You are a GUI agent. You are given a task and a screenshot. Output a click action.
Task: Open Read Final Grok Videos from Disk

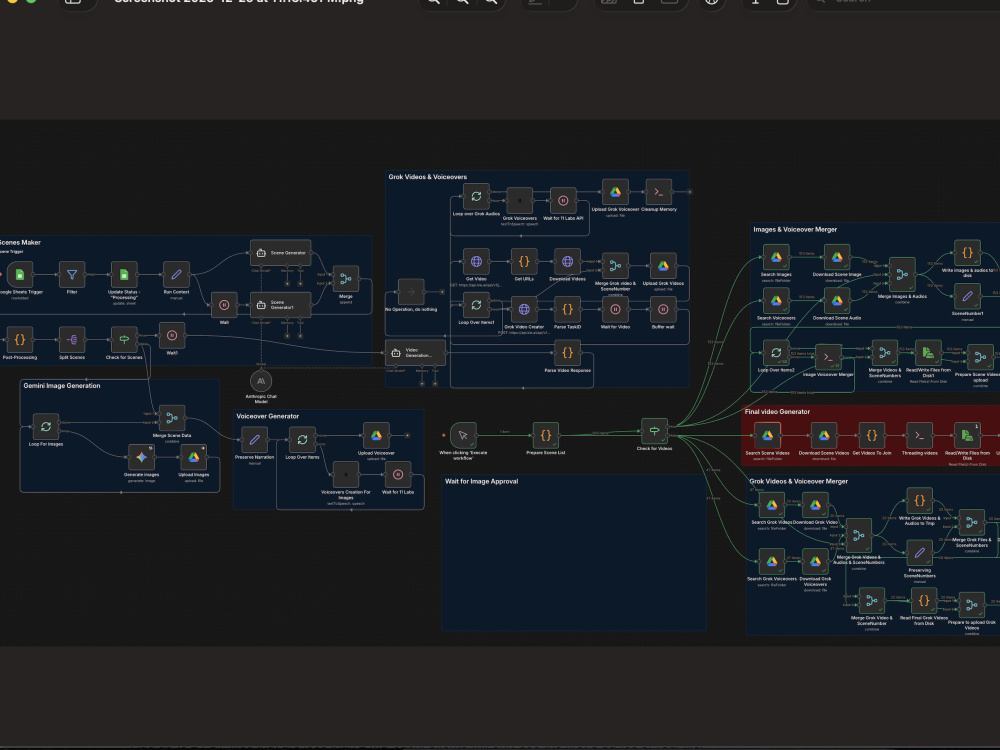click(x=923, y=601)
